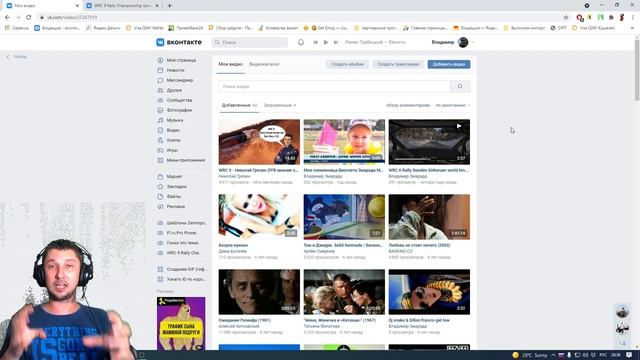Image resolution: width=640 pixels, height=360 pixels.
Task: Open Любовь не стоит ничего video thumbnail
Action: click(x=429, y=217)
